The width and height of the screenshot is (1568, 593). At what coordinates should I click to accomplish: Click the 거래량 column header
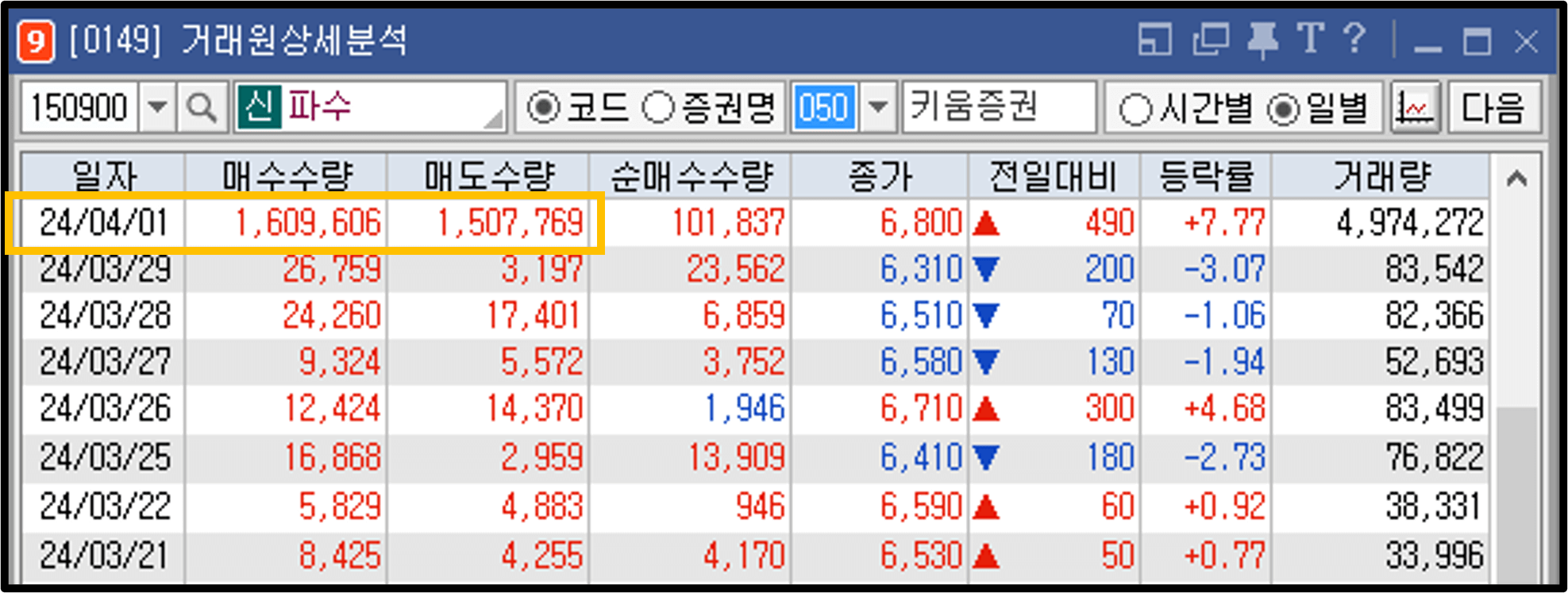(x=1381, y=176)
